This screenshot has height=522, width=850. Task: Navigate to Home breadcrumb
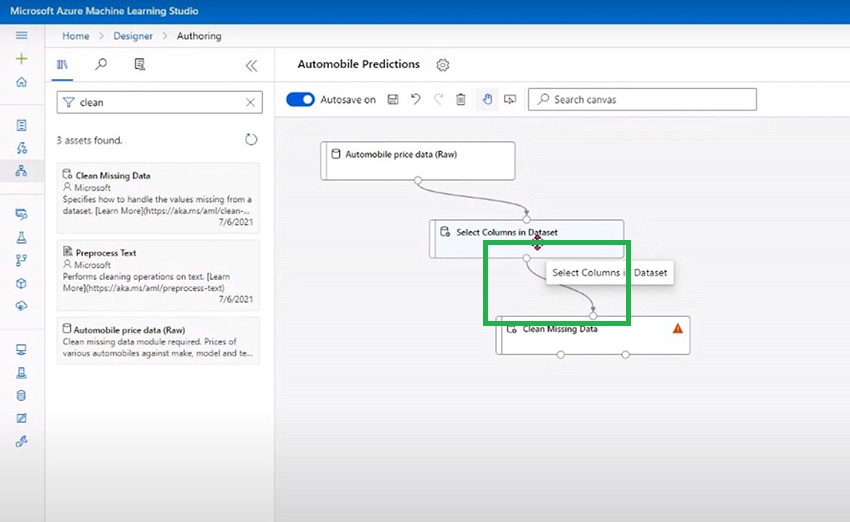click(x=76, y=36)
